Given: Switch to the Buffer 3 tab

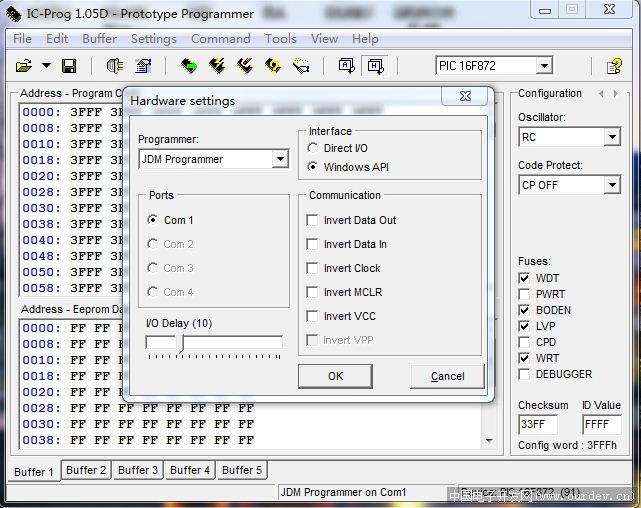Looking at the screenshot, I should pyautogui.click(x=138, y=470).
